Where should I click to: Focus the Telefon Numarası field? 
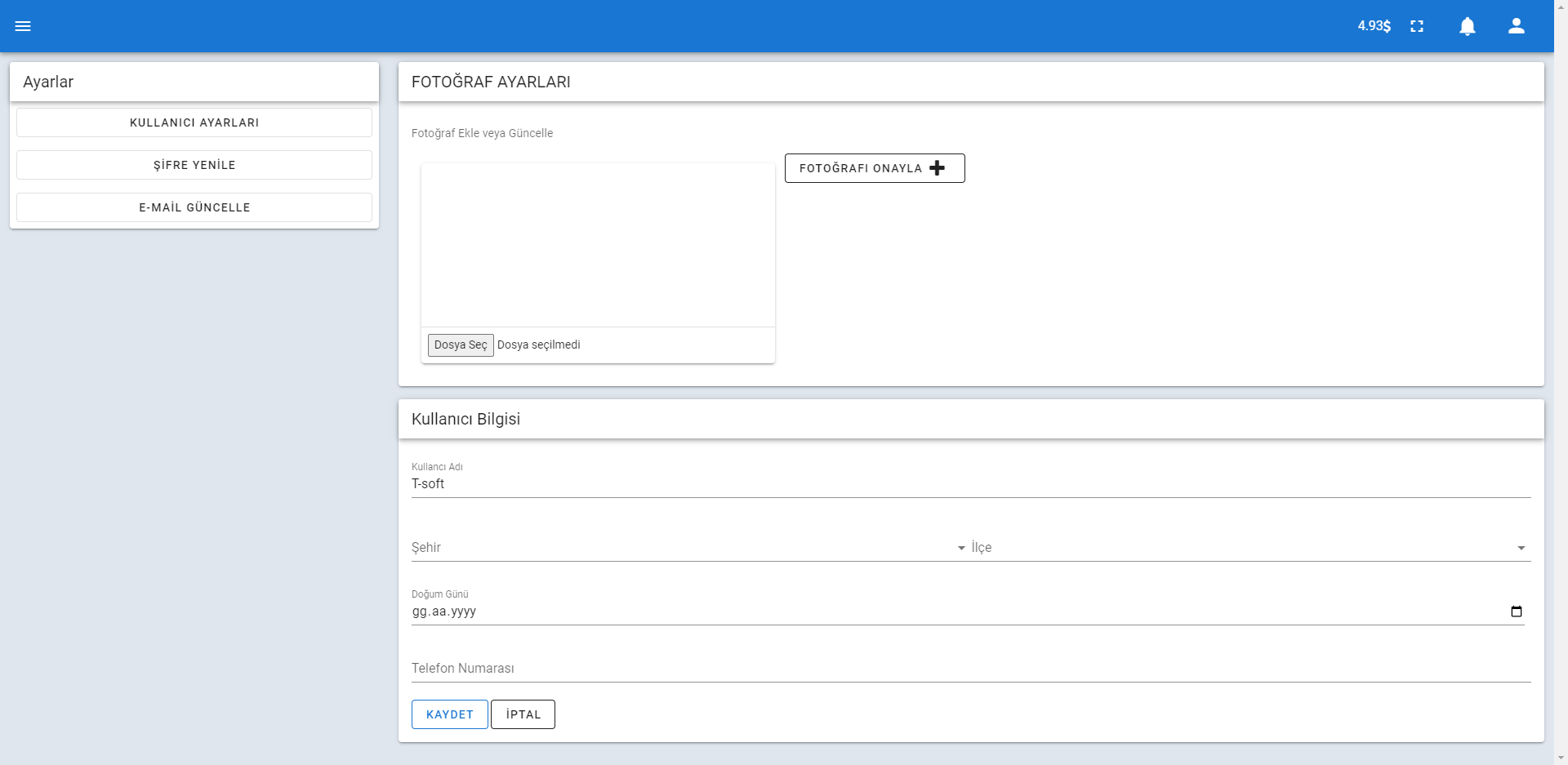click(x=971, y=669)
